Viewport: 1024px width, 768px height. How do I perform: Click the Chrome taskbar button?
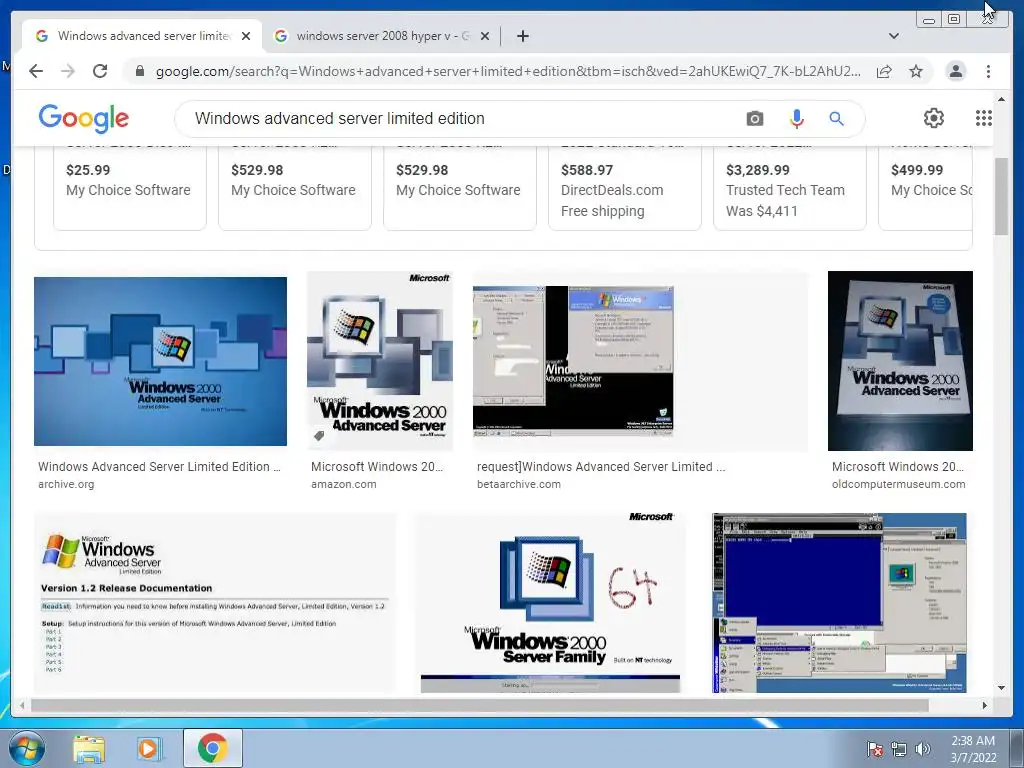213,748
